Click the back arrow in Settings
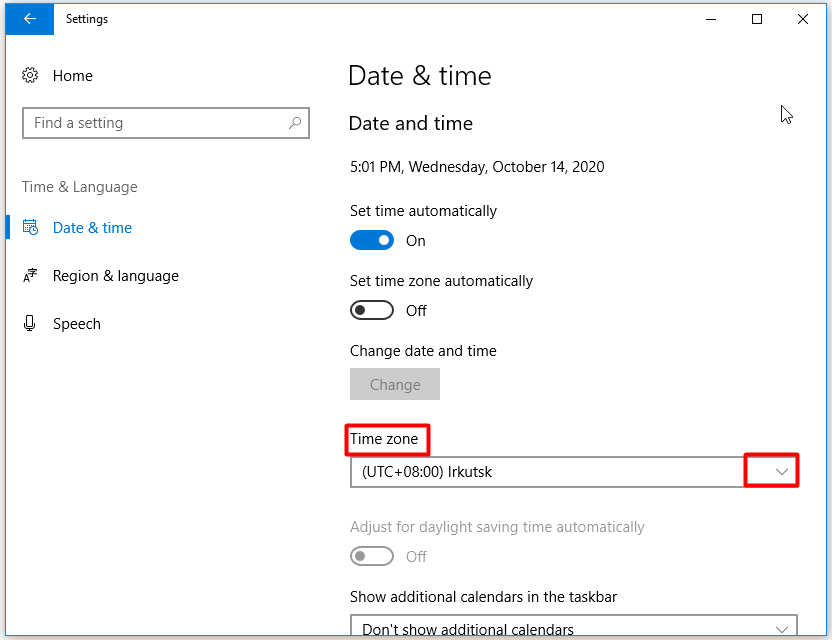Viewport: 832px width, 640px height. (30, 19)
